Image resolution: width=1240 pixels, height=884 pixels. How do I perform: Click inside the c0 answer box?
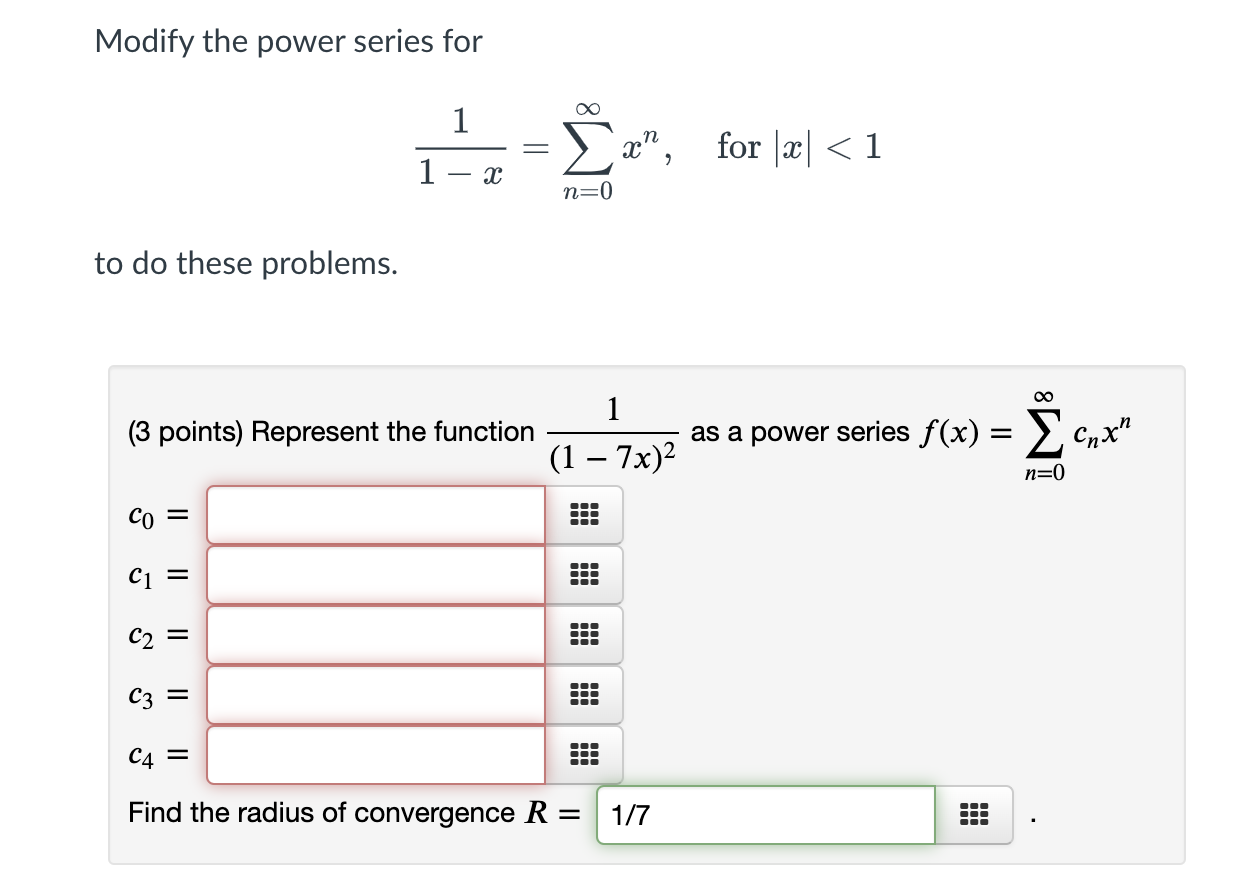tap(375, 515)
